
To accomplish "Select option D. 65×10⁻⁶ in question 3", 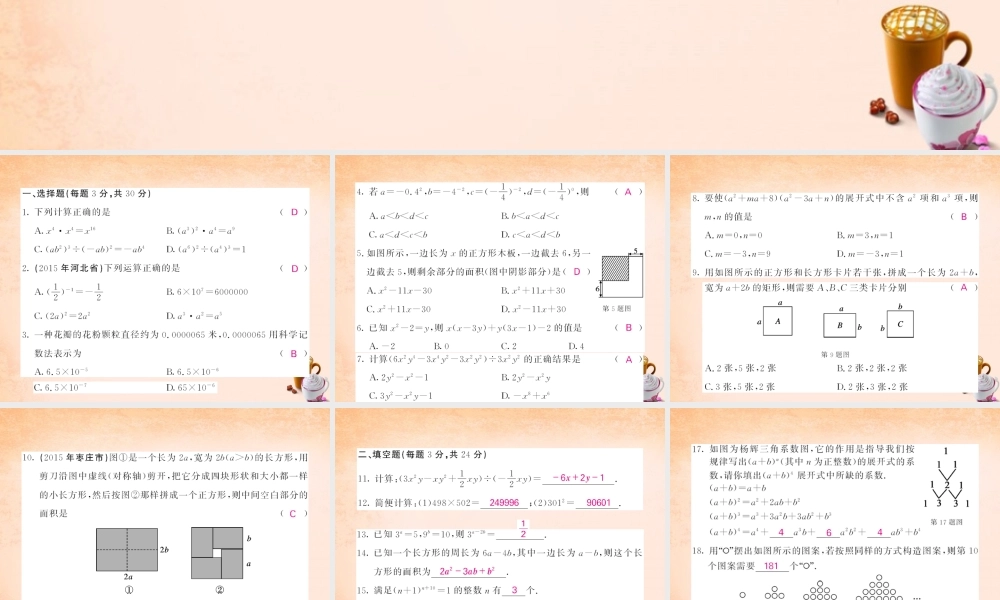I will click(x=190, y=388).
